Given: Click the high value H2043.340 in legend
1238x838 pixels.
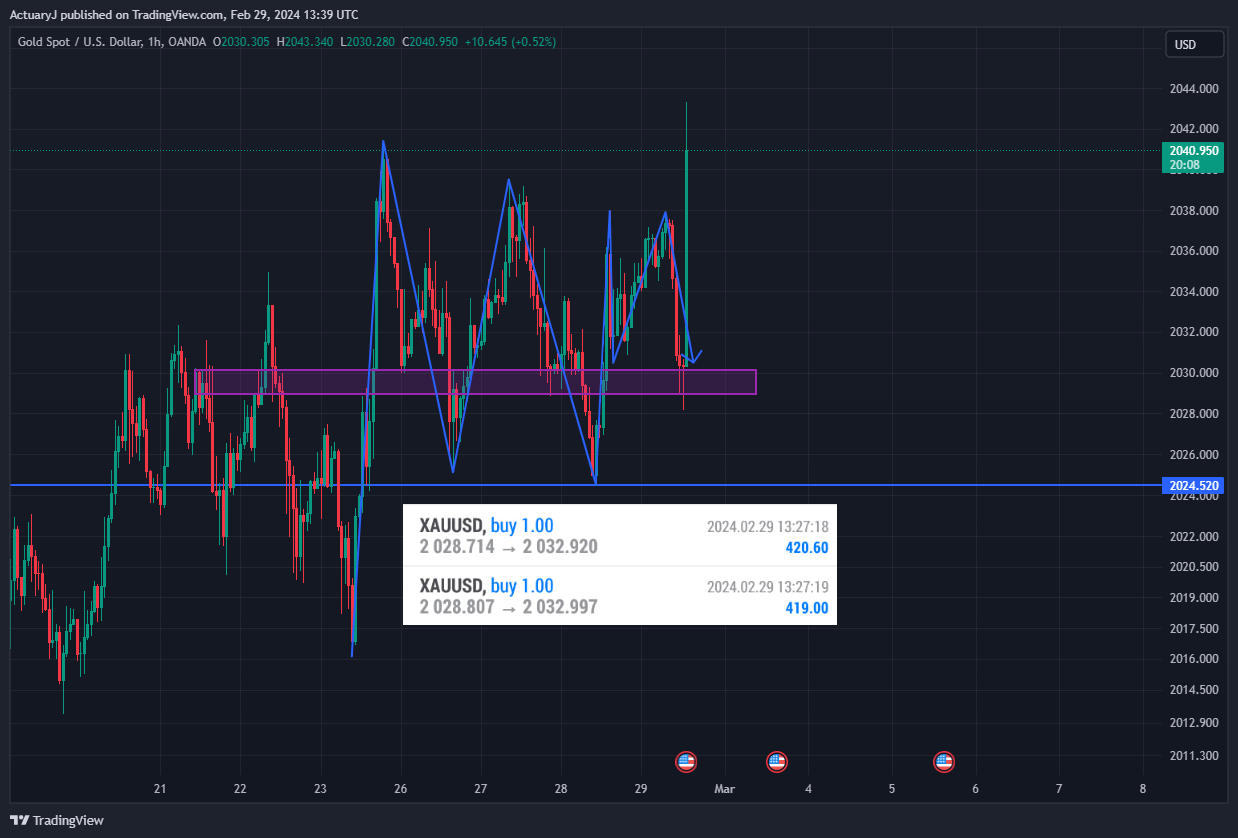Looking at the screenshot, I should 306,42.
